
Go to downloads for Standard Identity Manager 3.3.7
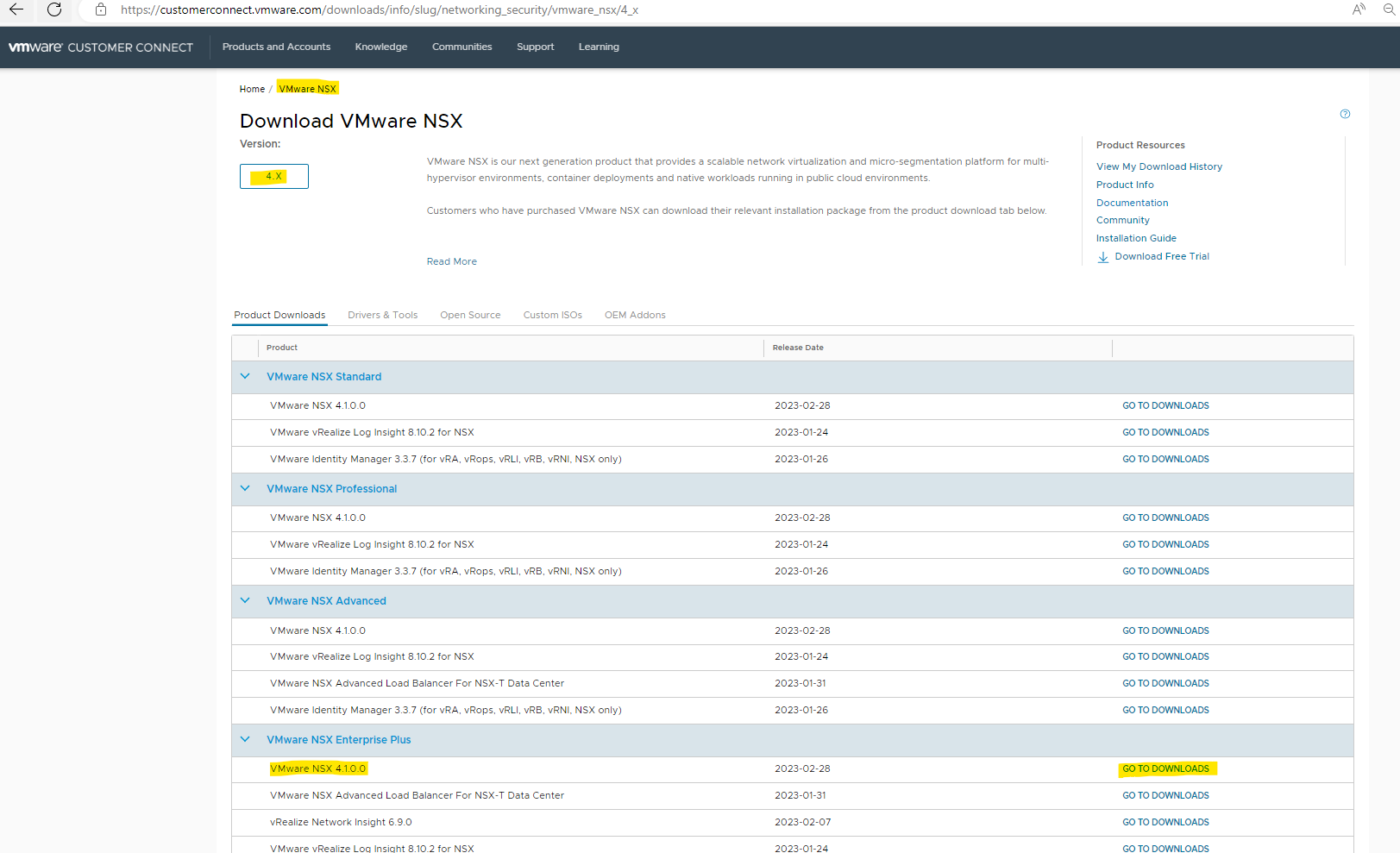click(x=1165, y=460)
